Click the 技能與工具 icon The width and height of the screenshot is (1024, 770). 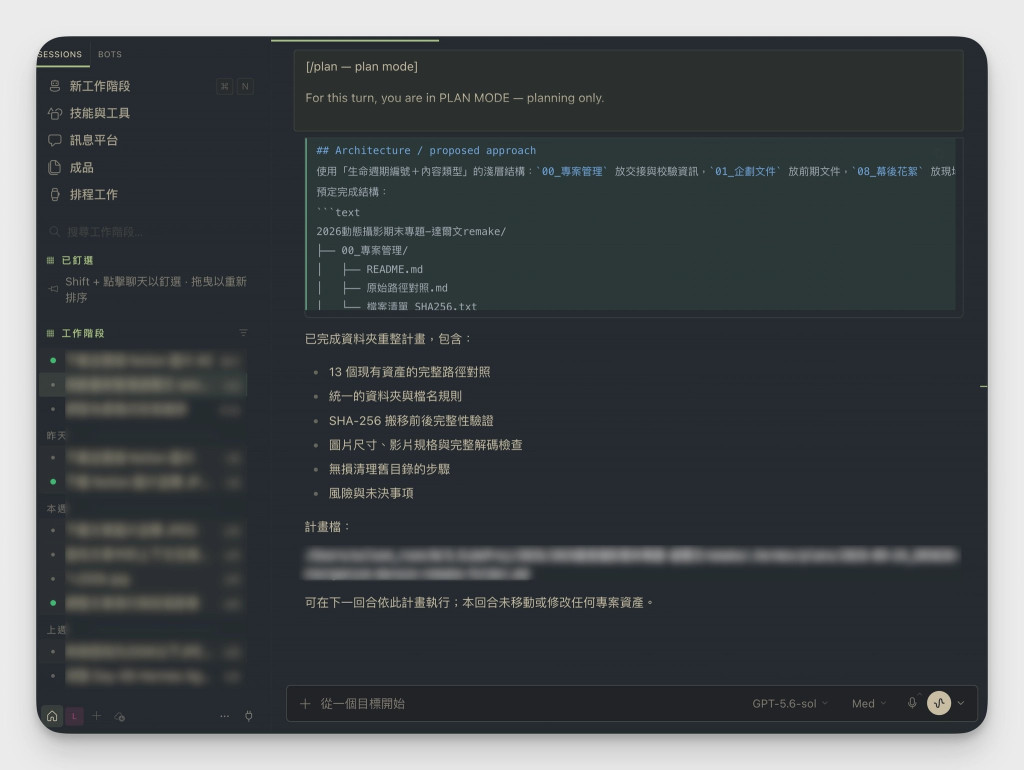tap(55, 114)
